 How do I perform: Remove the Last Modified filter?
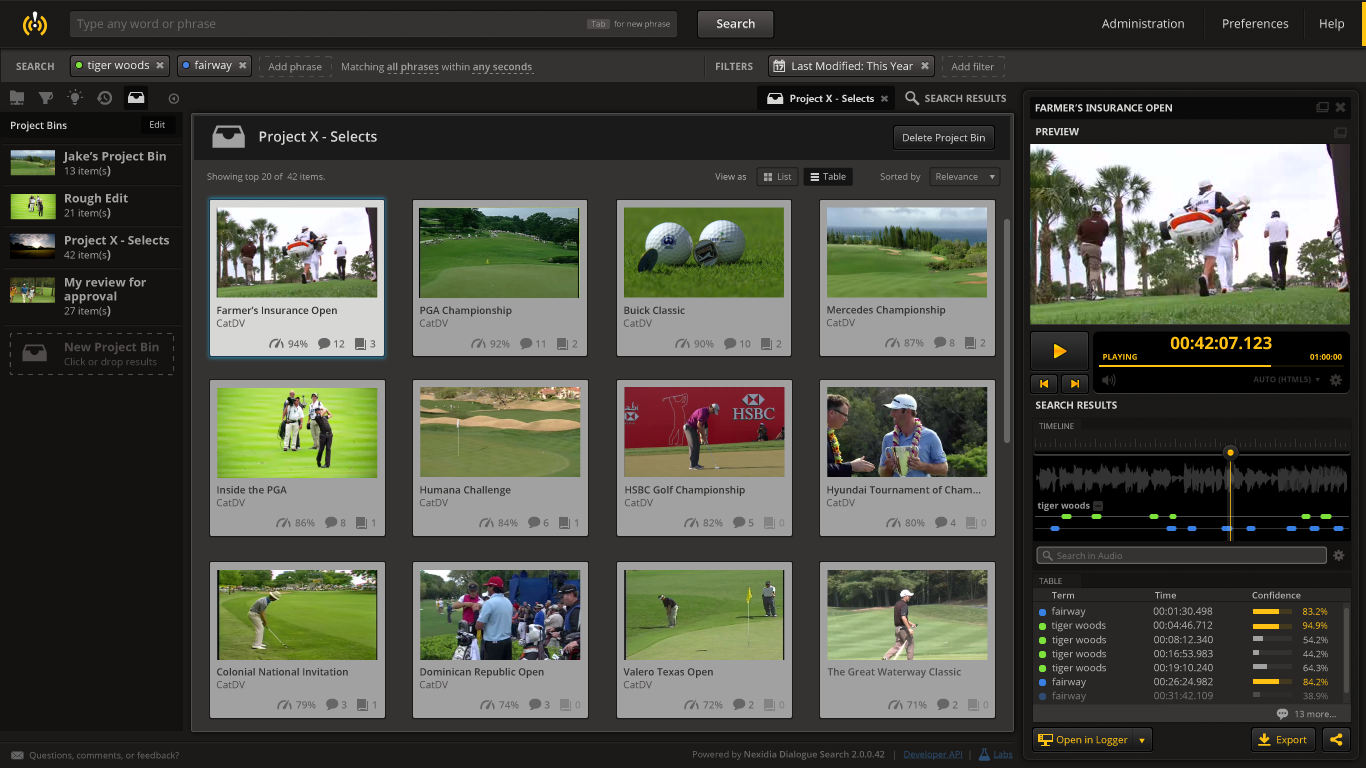point(925,66)
